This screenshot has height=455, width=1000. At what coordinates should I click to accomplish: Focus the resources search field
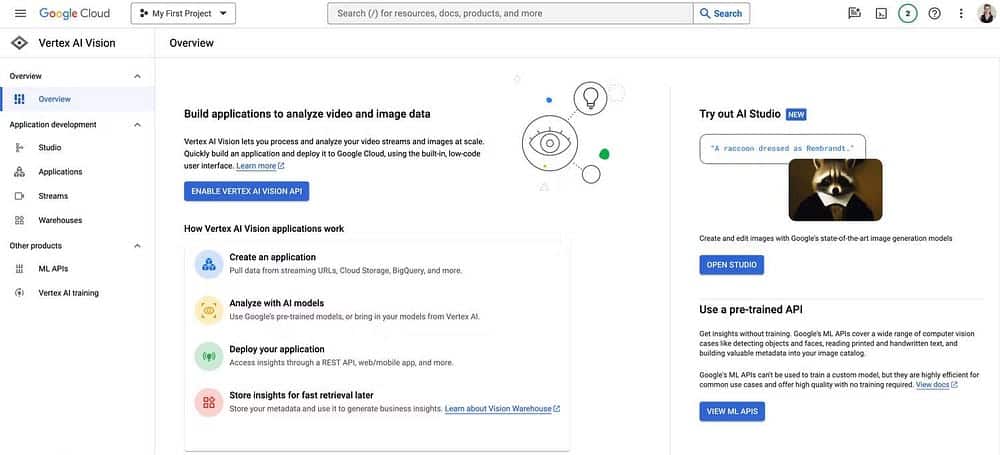click(510, 13)
